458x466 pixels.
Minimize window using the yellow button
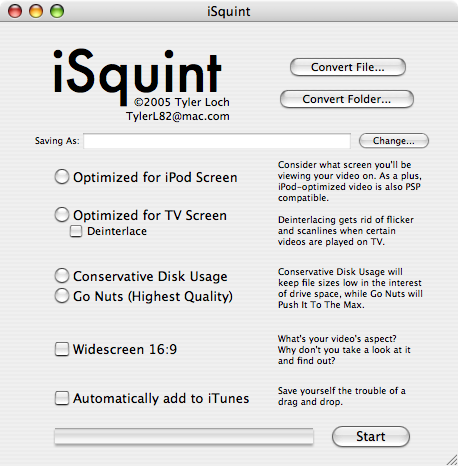tap(36, 11)
